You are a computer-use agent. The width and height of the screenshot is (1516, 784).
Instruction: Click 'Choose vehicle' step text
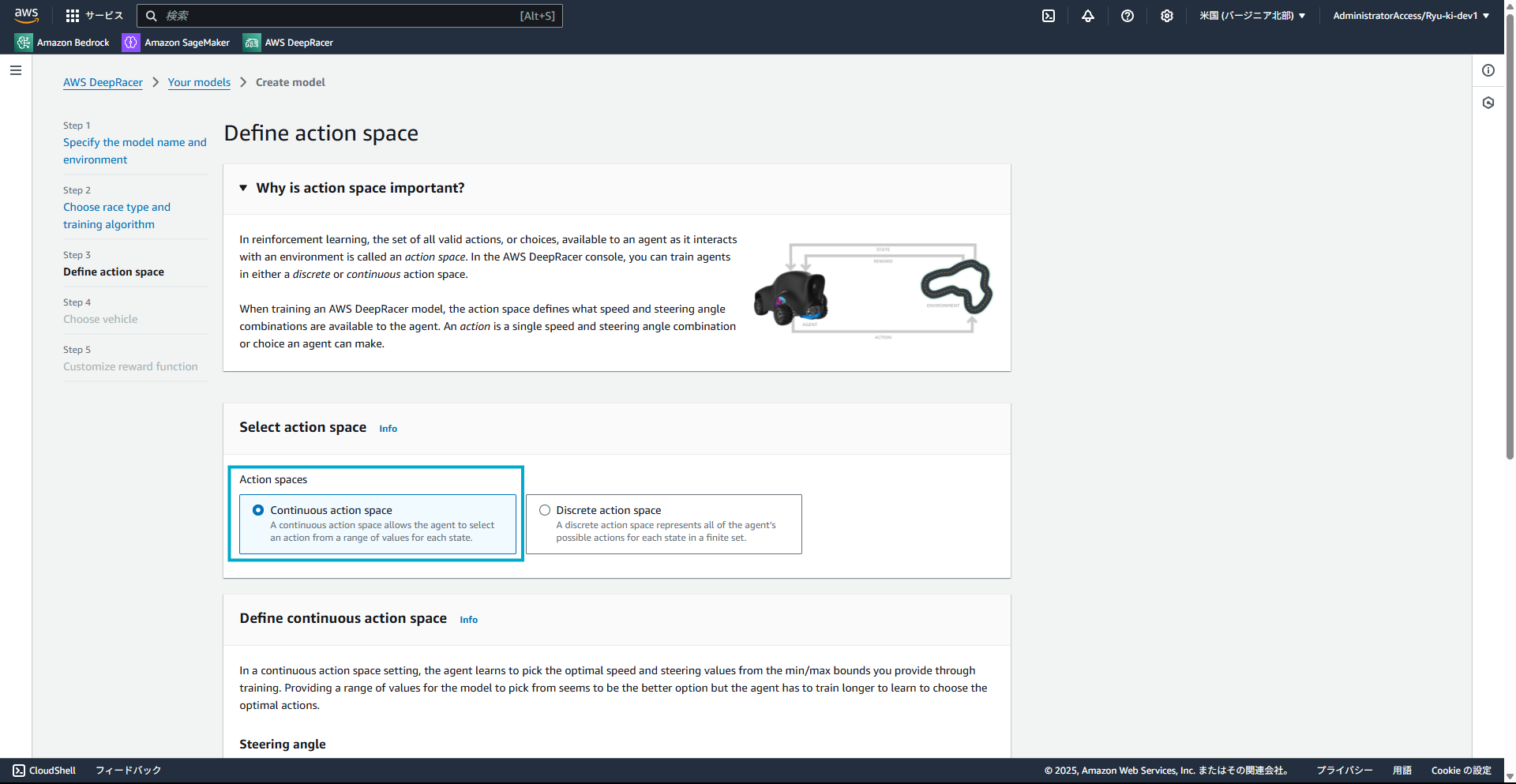tap(100, 319)
